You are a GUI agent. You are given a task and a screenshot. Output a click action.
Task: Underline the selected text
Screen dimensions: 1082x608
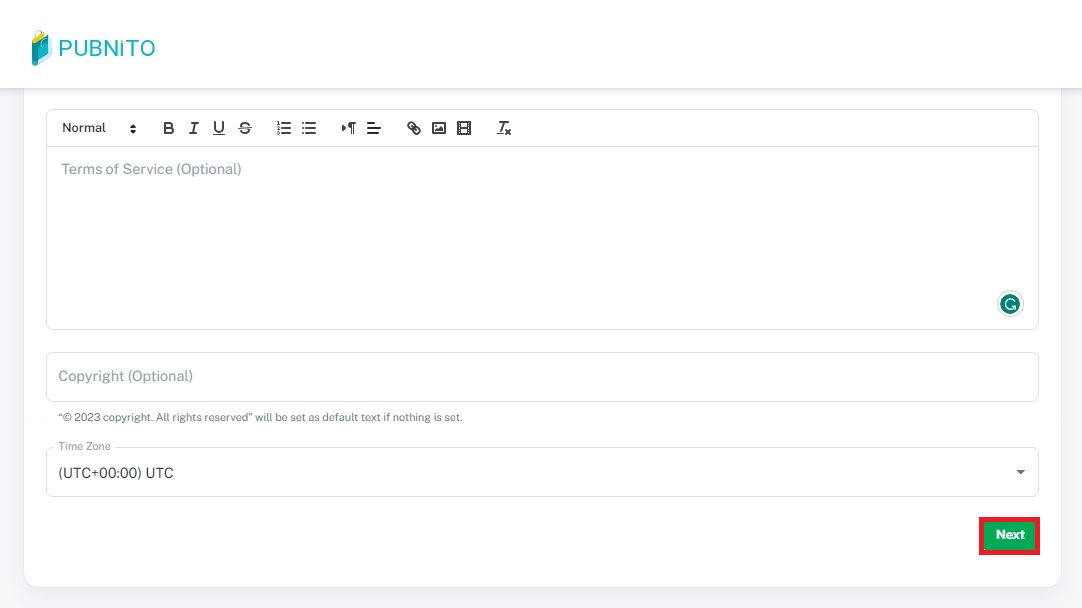tap(219, 128)
